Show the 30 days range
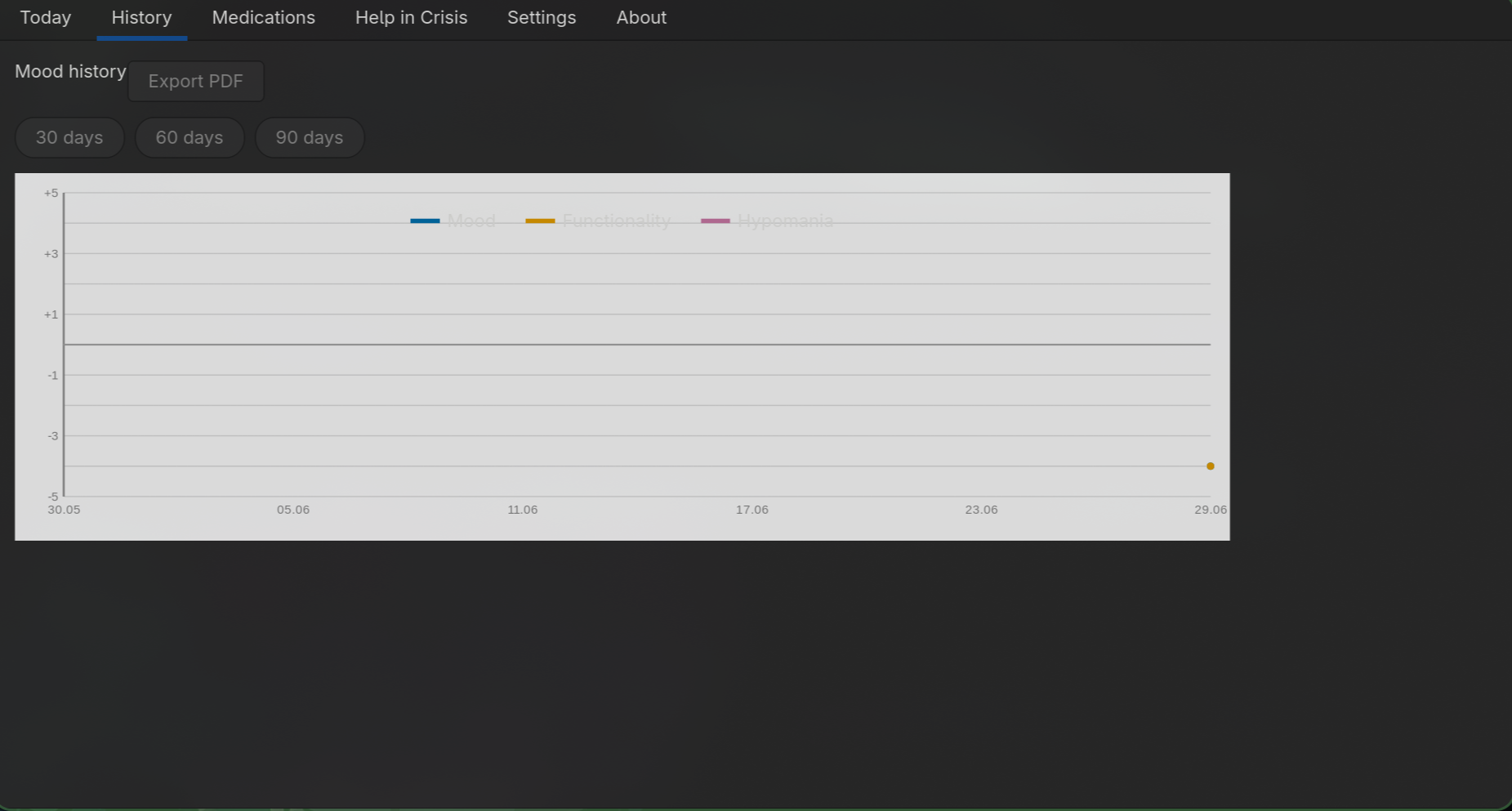The height and width of the screenshot is (811, 1512). (69, 137)
